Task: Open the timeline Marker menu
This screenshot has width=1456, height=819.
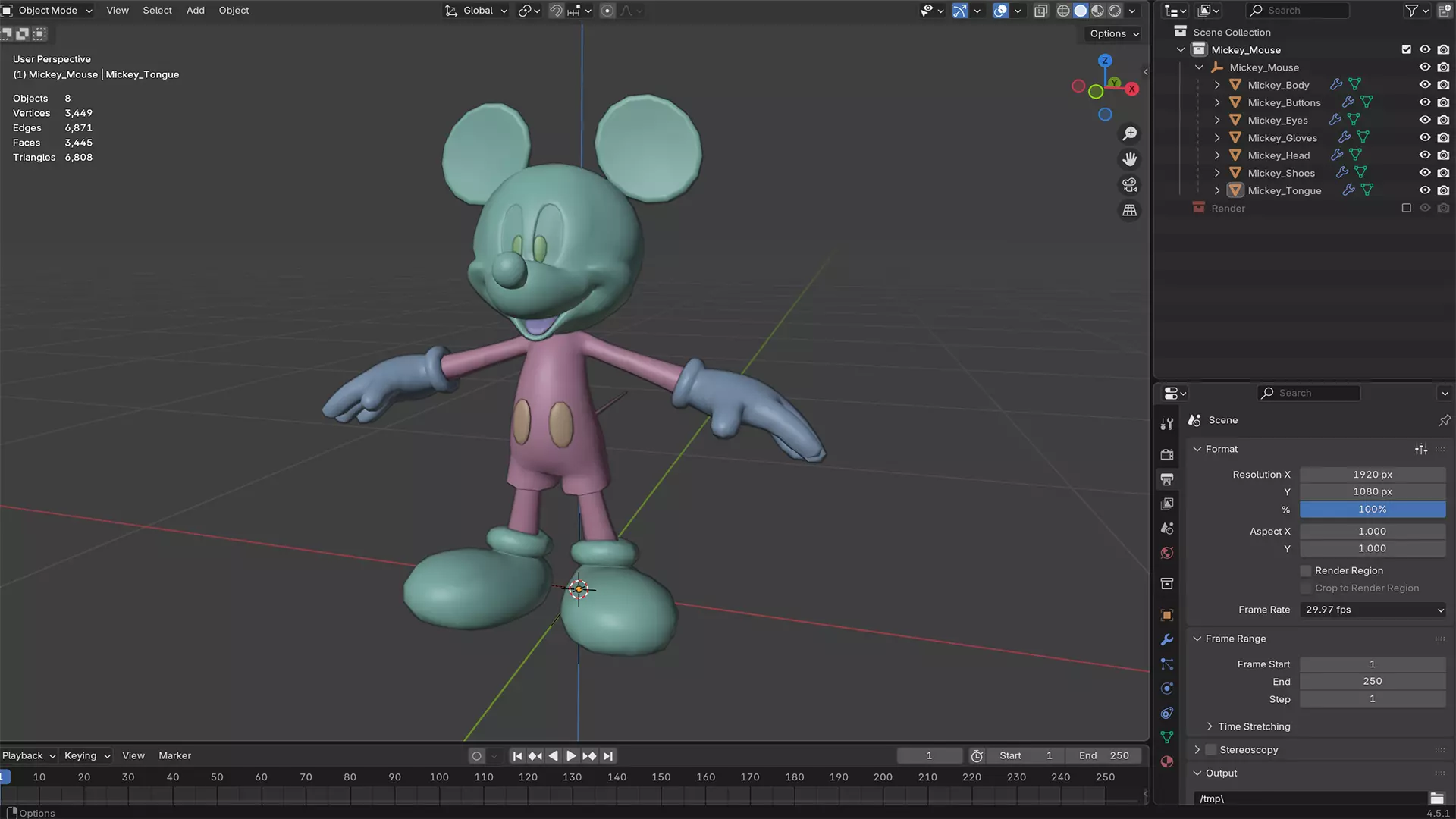Action: point(174,756)
